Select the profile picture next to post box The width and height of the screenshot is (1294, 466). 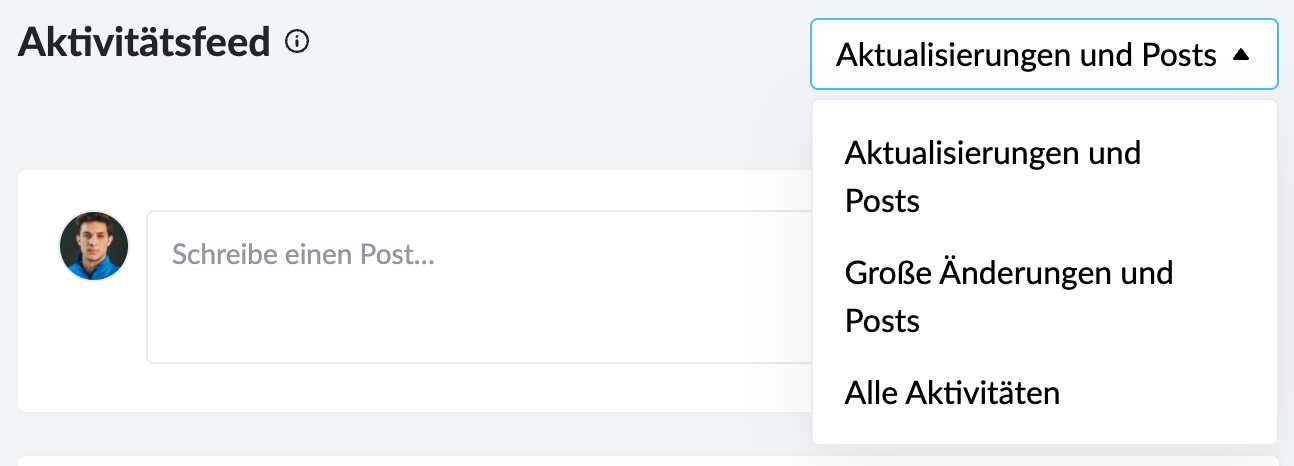[94, 246]
